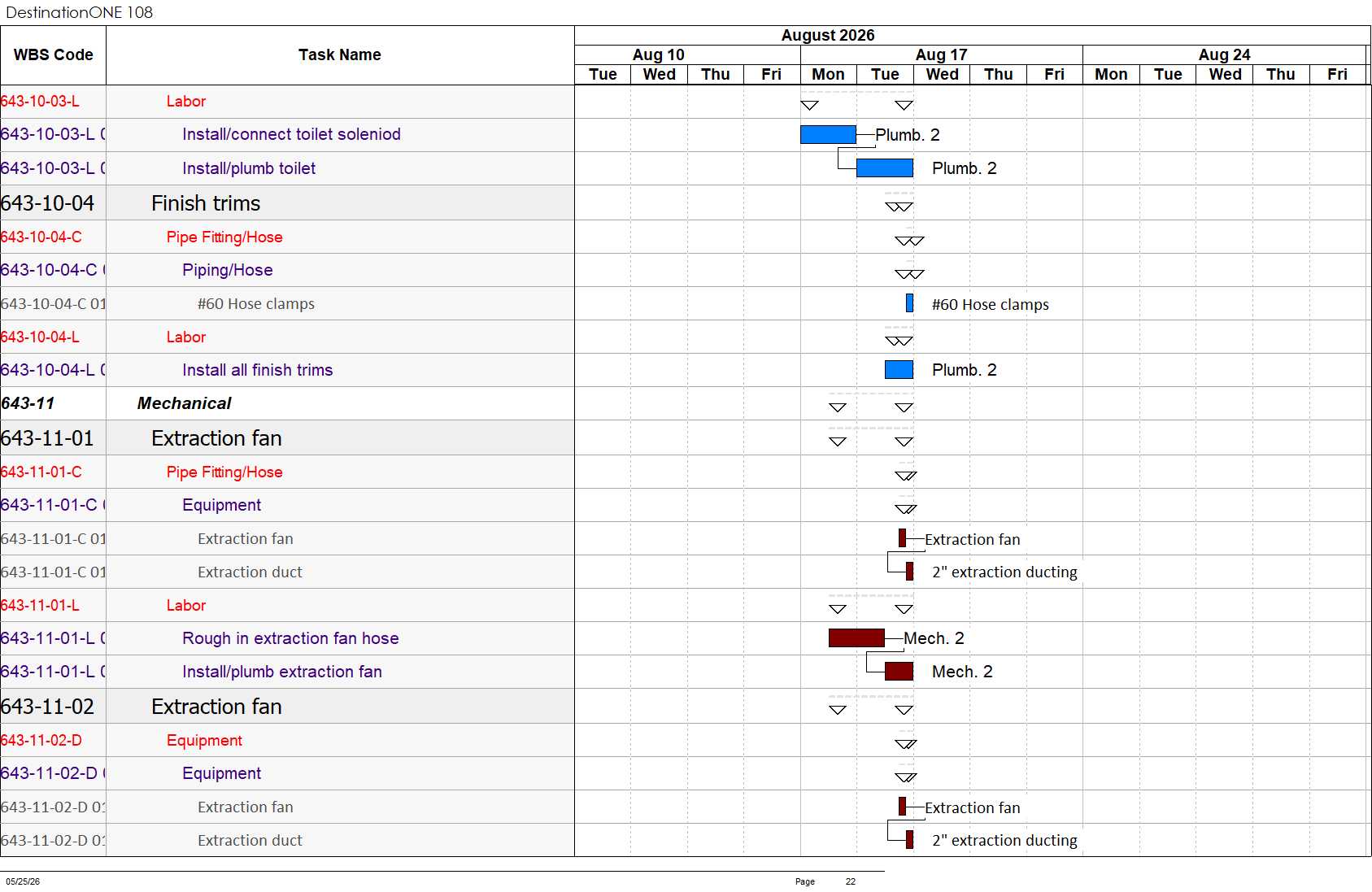Click the blue Install/connect toilet soleniod Gantt bar
The width and height of the screenshot is (1372, 892).
[x=828, y=134]
